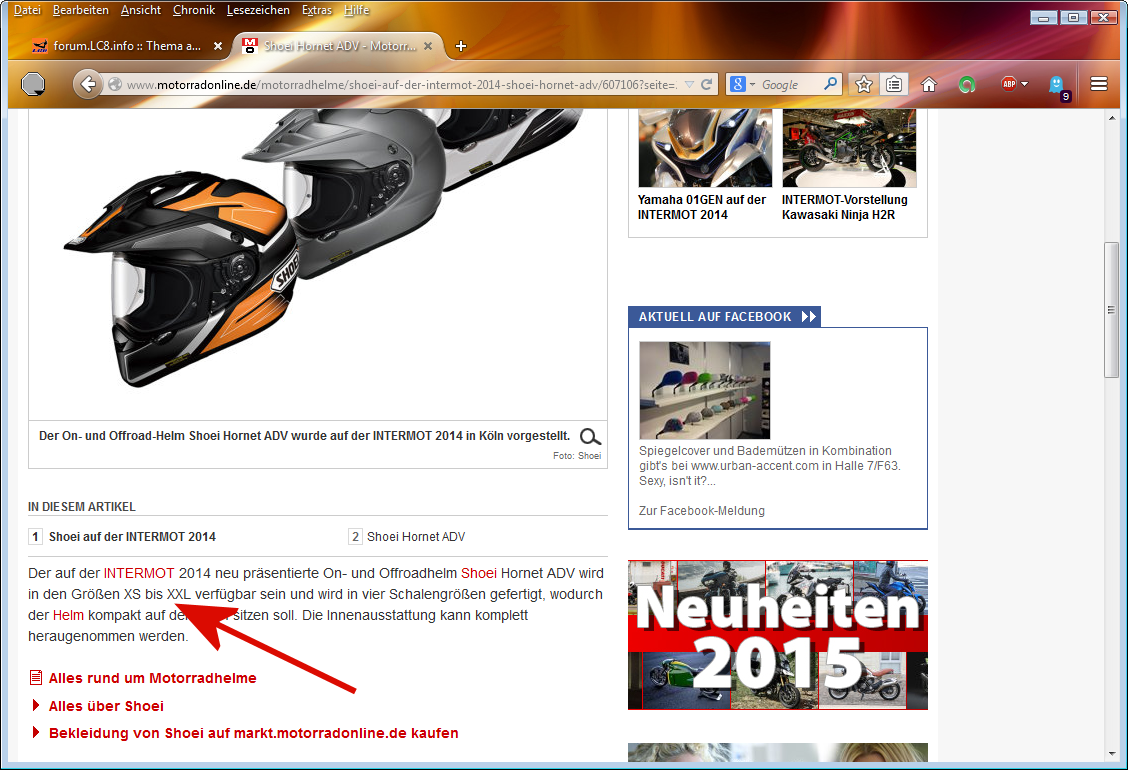Click the Adblock Plus ABP icon
1128x770 pixels.
pyautogui.click(x=1008, y=85)
